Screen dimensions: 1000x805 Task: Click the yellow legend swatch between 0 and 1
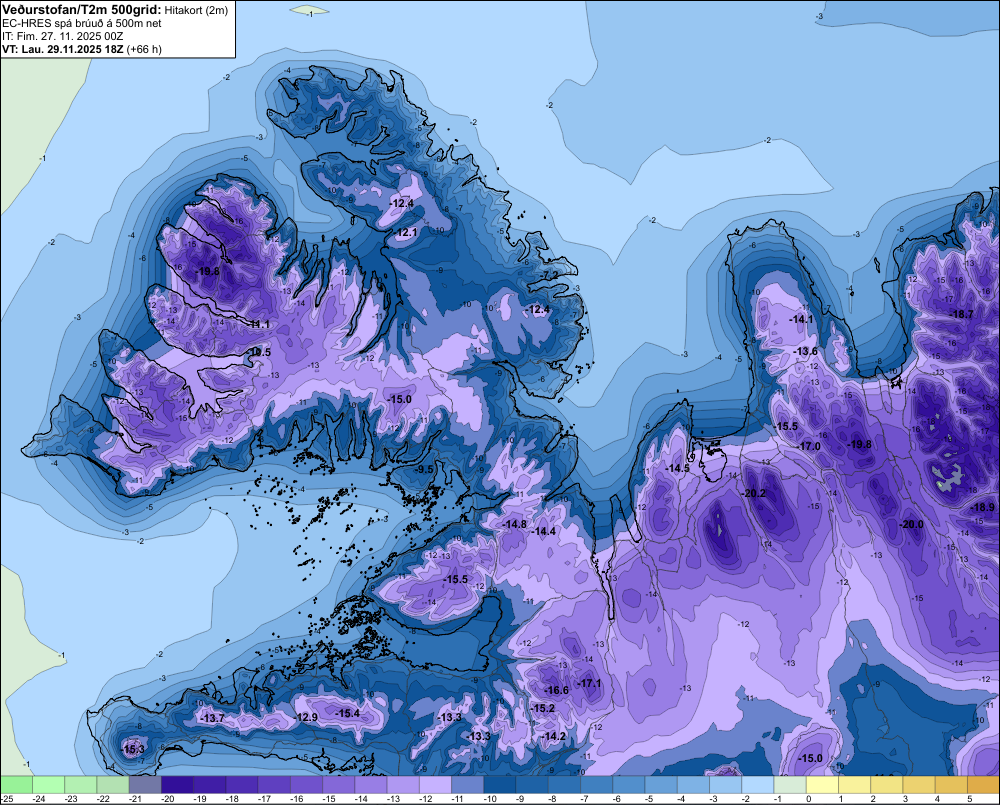(821, 785)
